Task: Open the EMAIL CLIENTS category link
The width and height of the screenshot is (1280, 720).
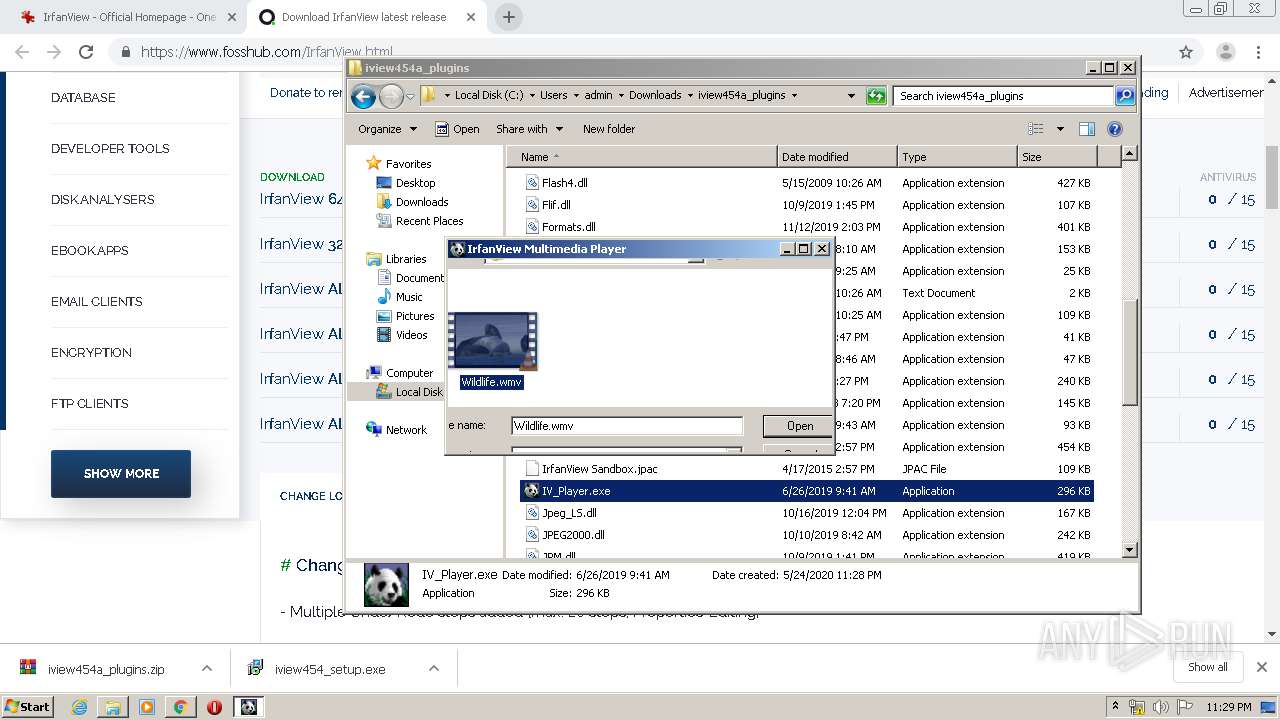Action: pyautogui.click(x=96, y=302)
